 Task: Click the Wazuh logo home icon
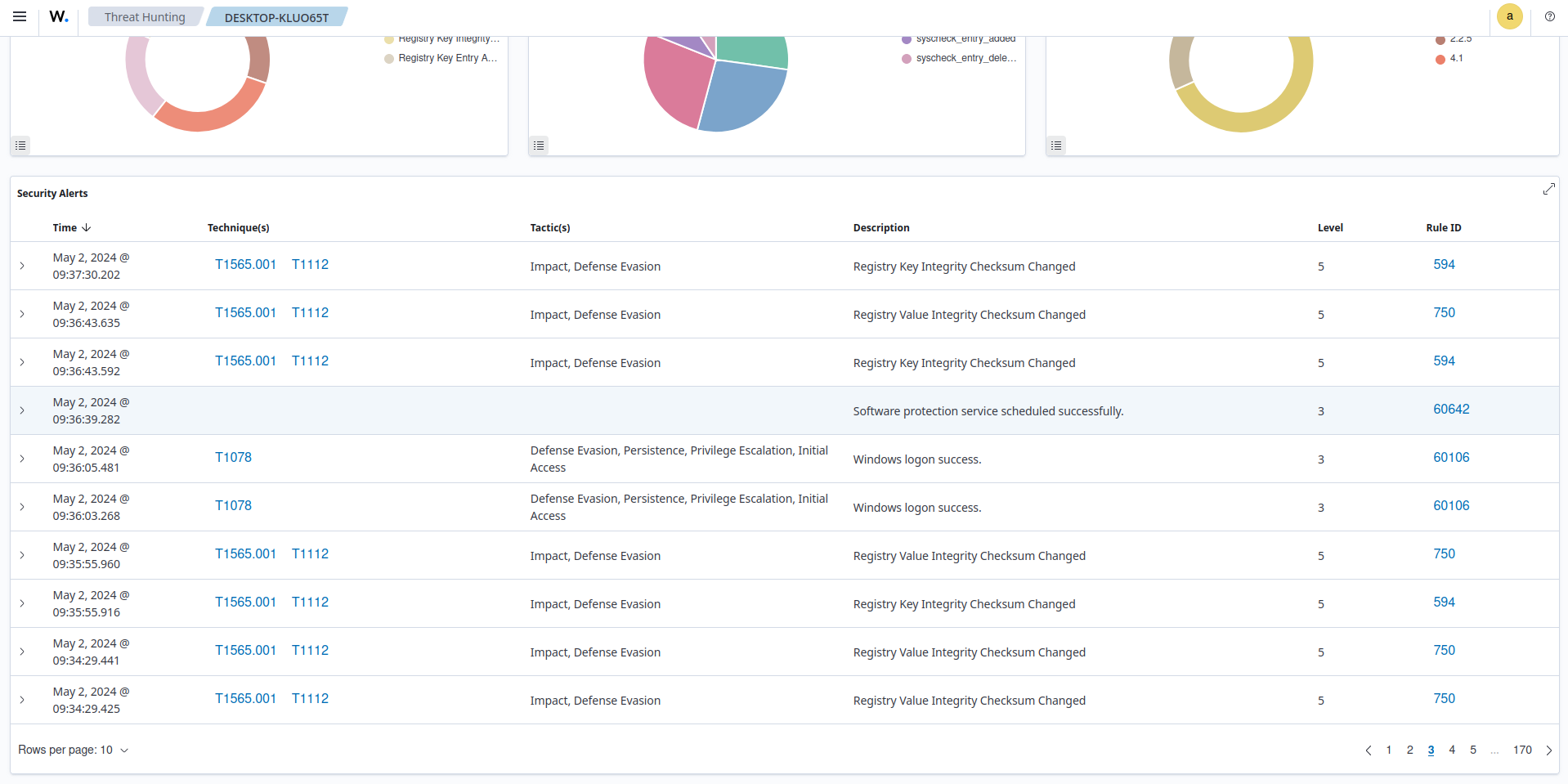click(x=59, y=16)
